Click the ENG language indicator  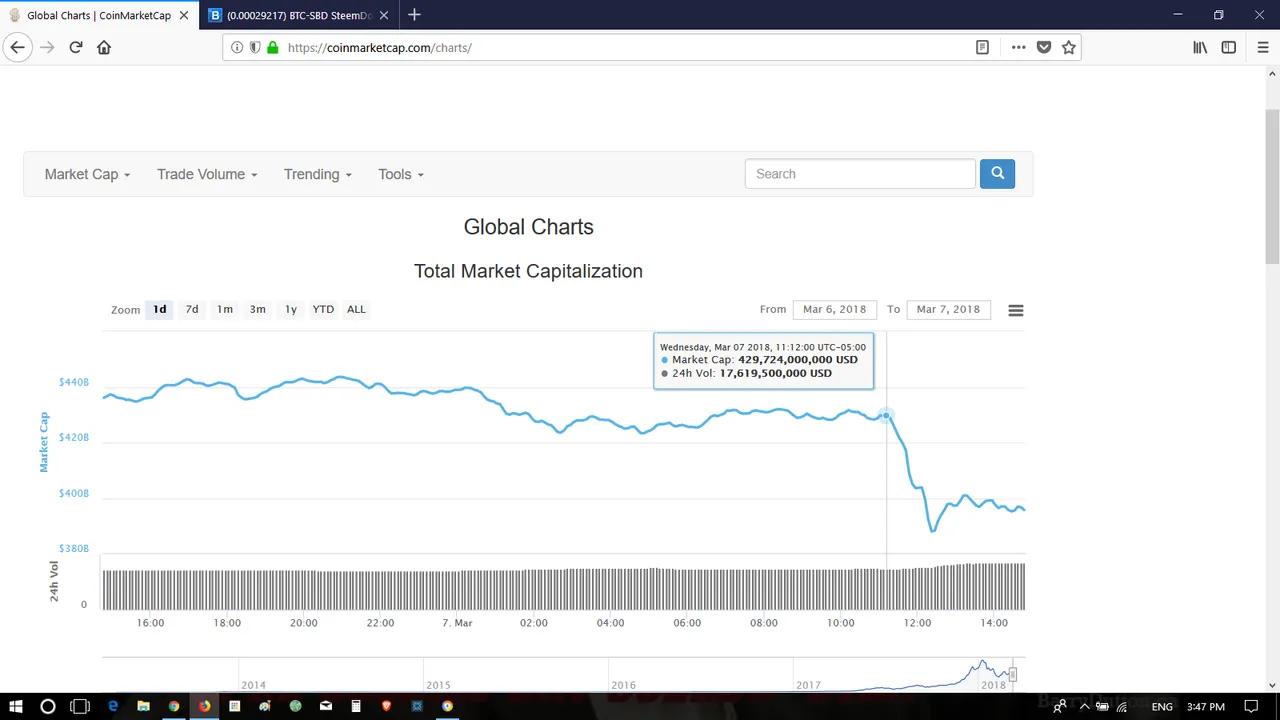click(1162, 707)
